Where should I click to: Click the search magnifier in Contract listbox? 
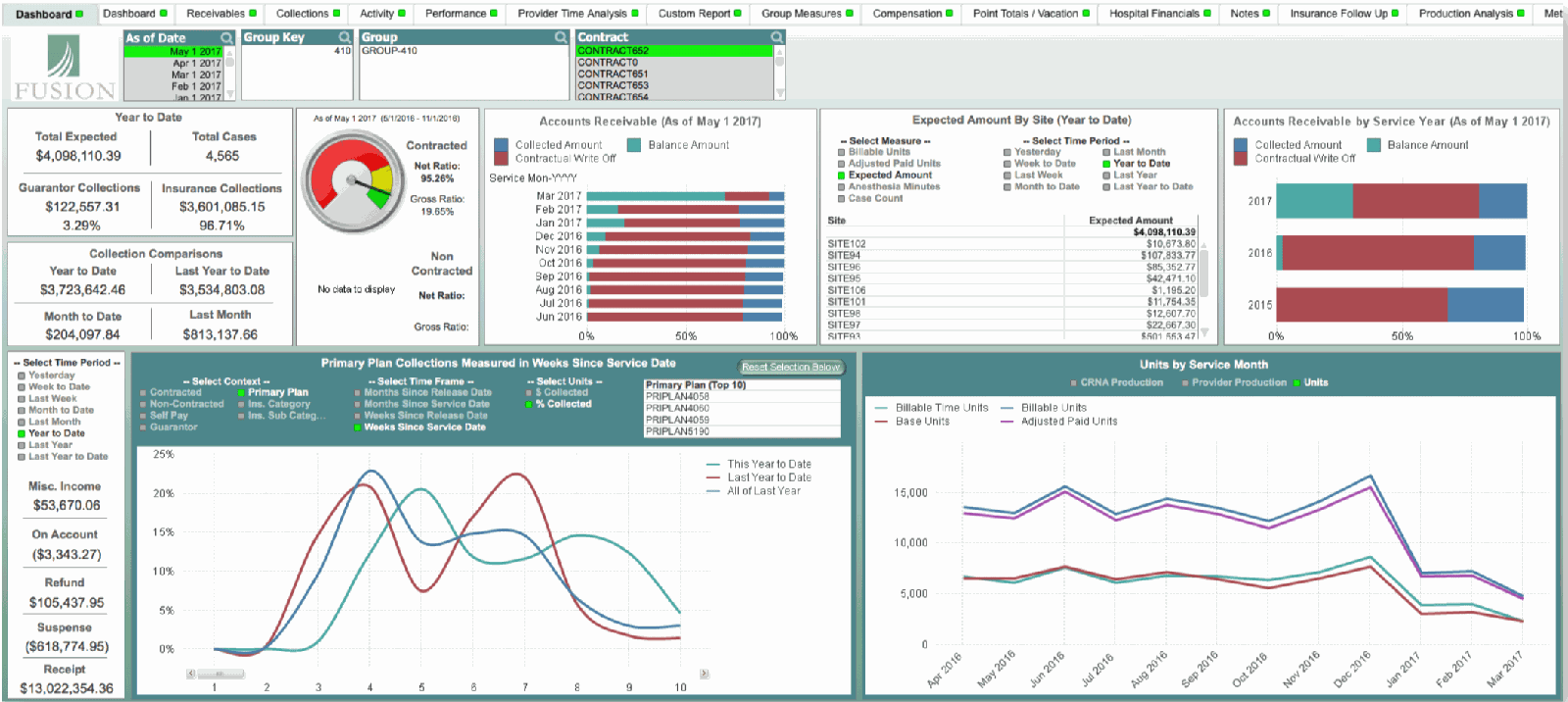click(777, 37)
